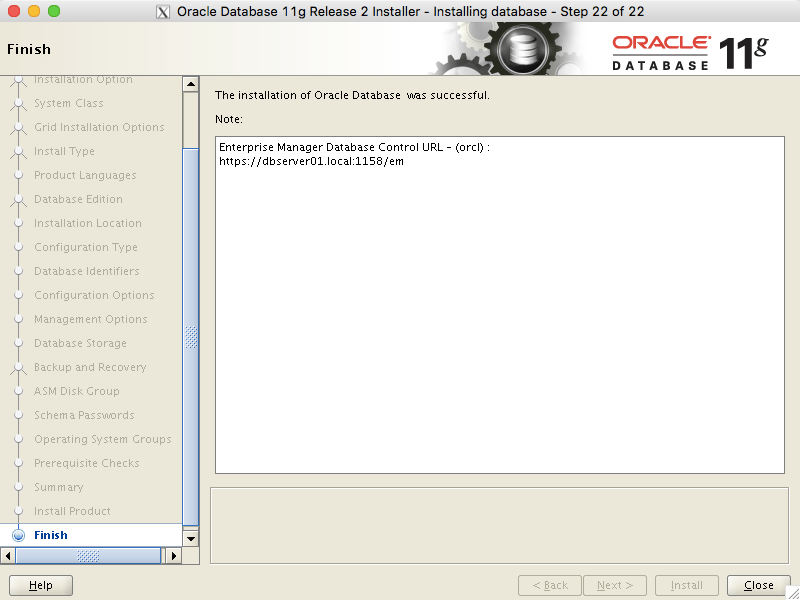
Task: Click the node icon beside Prerequisite Checks
Action: tap(20, 463)
